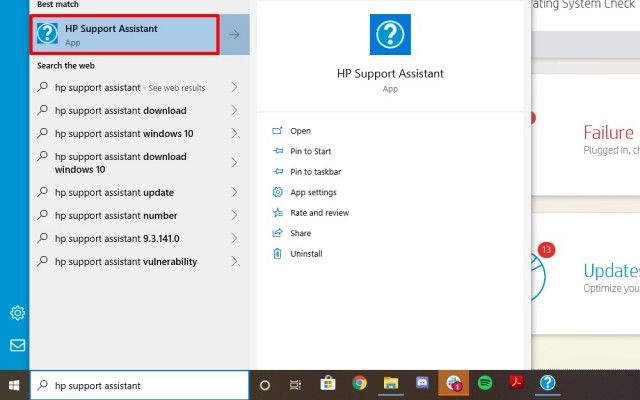Open Settings gear in search sidebar

[x=17, y=313]
